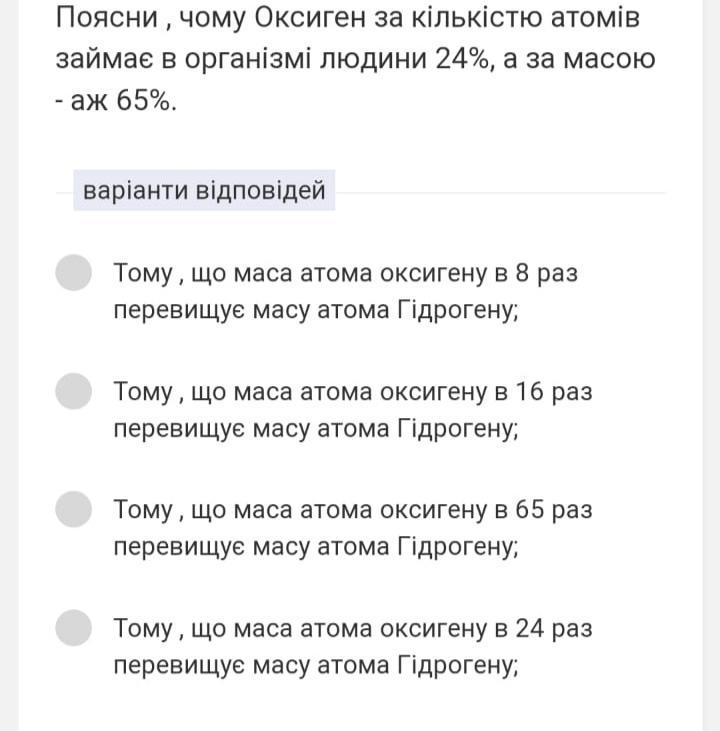Screen dimensions: 720x731
Task: Choose the "в 16 раз" radio option
Action: coord(74,391)
